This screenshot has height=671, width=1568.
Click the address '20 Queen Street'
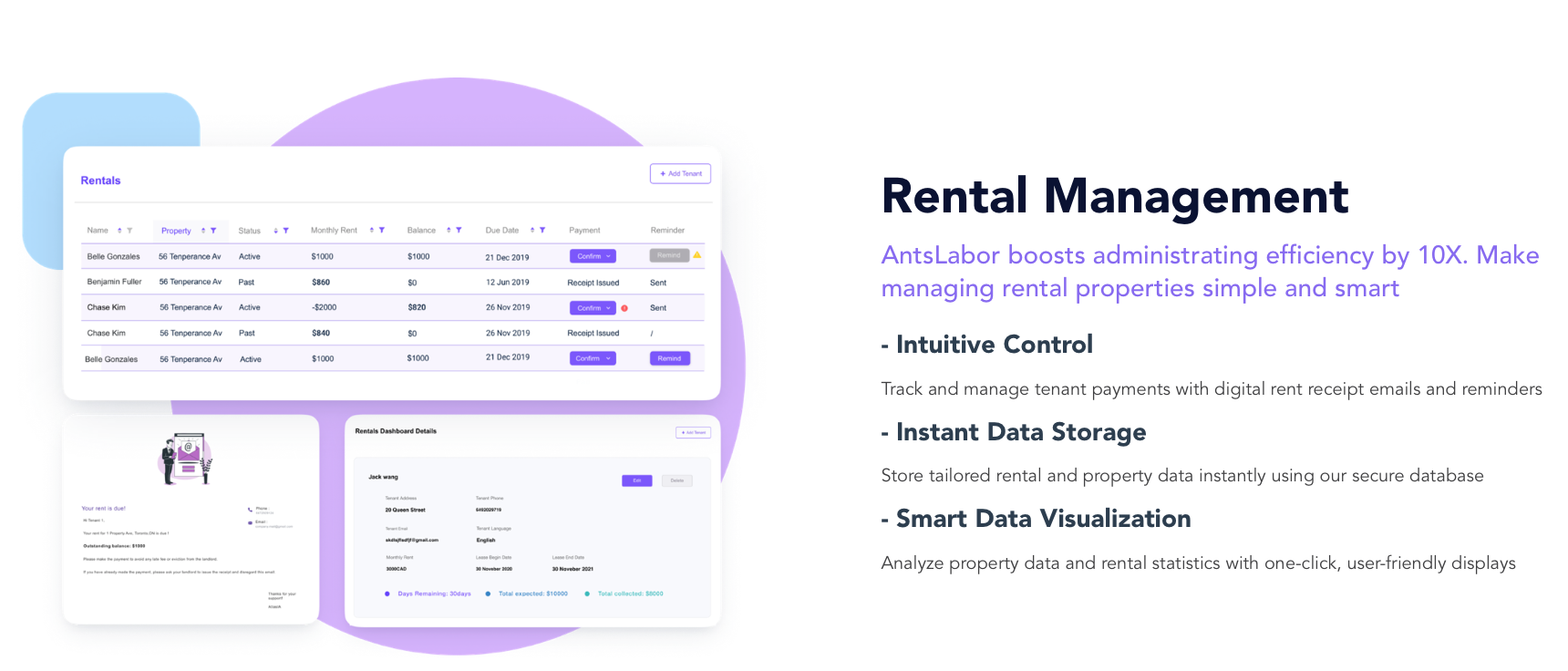(405, 510)
